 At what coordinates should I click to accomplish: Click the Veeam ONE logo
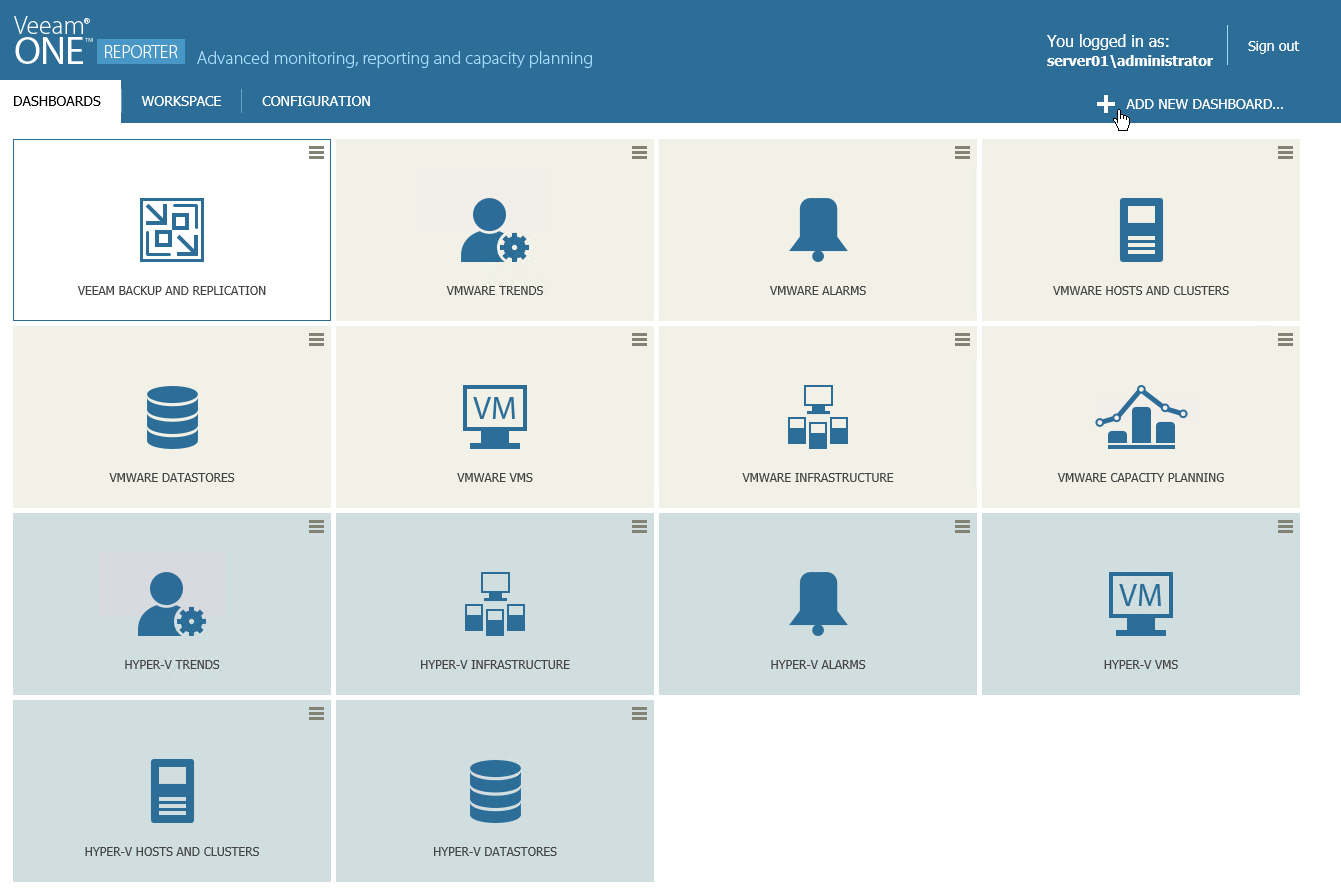tap(52, 42)
